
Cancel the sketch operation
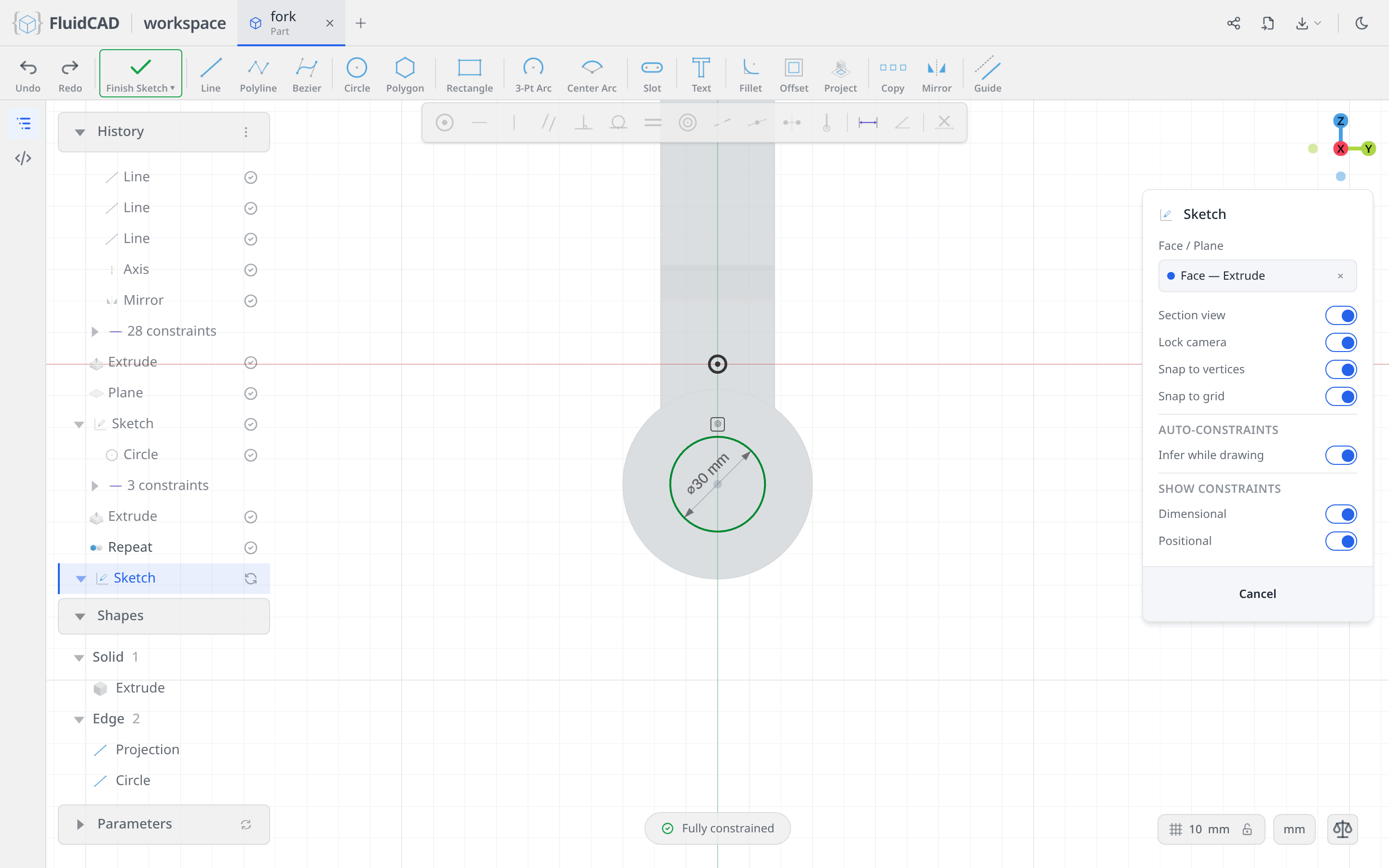click(x=1257, y=594)
